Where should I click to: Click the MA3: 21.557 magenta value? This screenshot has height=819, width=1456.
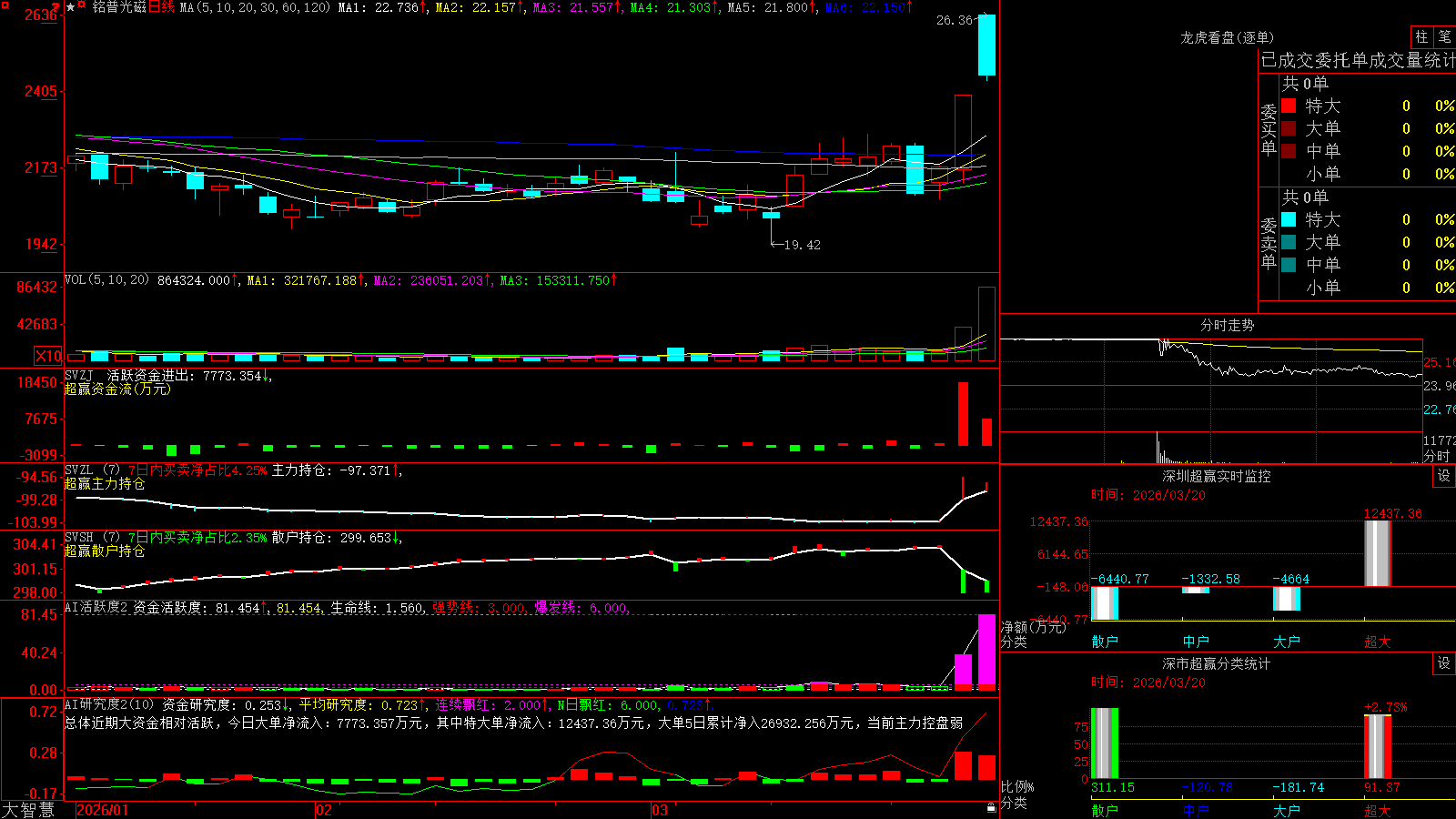click(x=577, y=7)
